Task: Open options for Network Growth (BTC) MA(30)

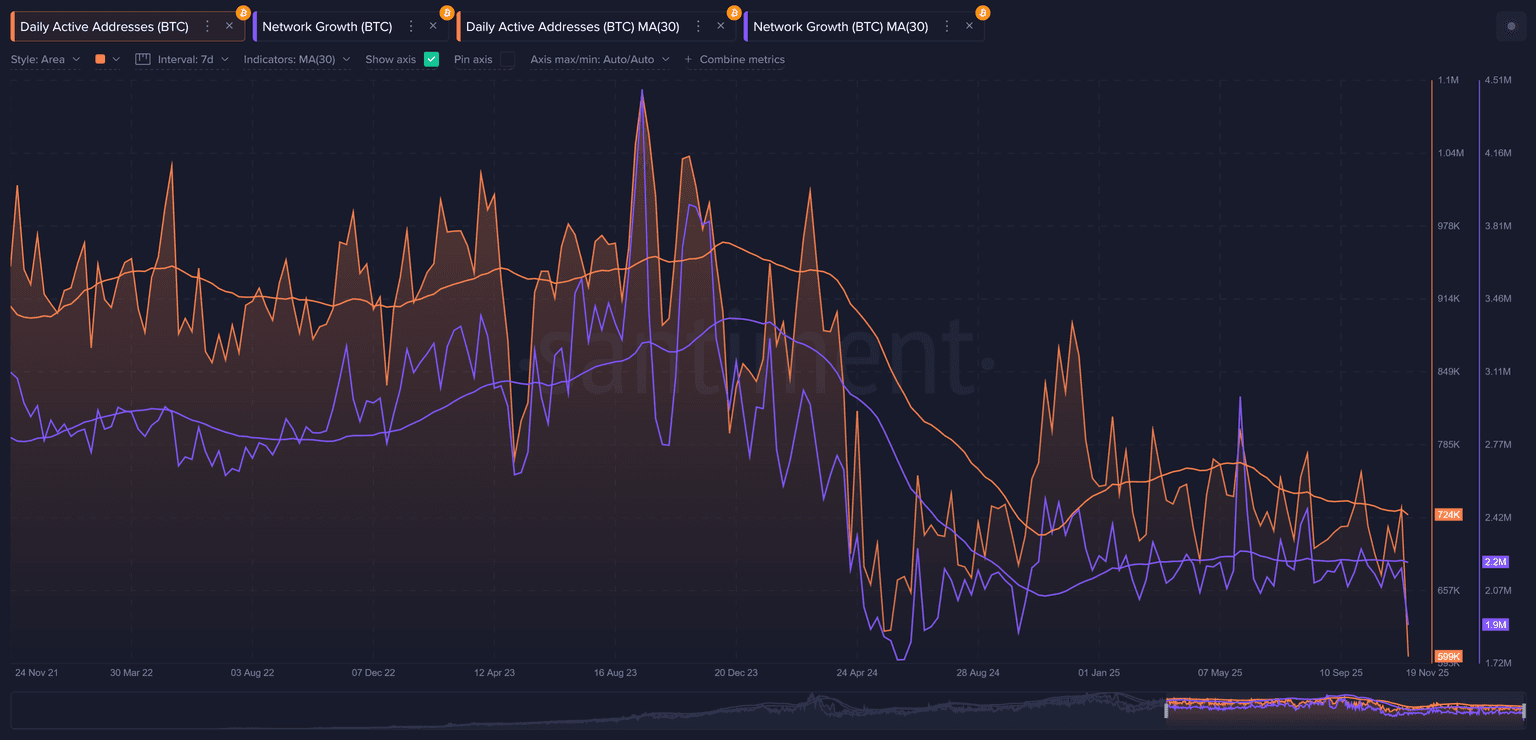Action: 947,27
